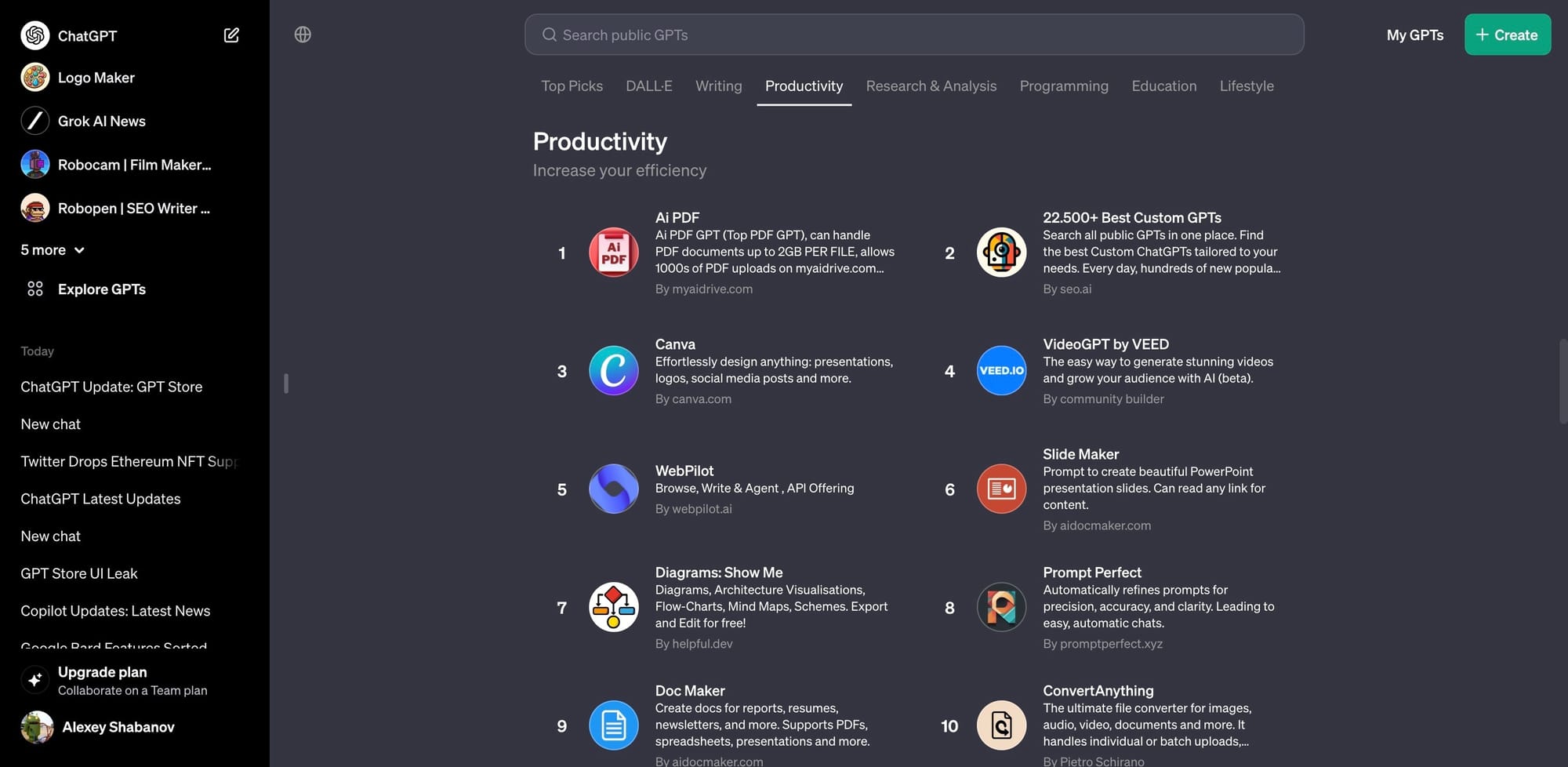The image size is (1568, 767).
Task: Click the ChatGPT logo icon in sidebar
Action: pyautogui.click(x=35, y=35)
